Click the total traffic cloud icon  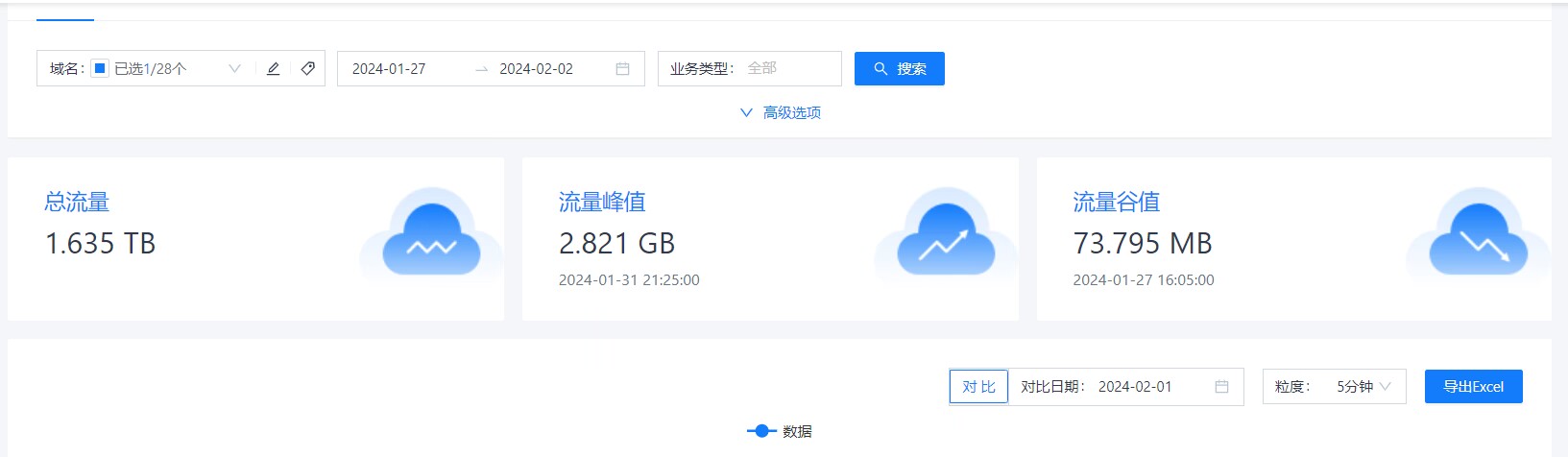[x=431, y=234]
